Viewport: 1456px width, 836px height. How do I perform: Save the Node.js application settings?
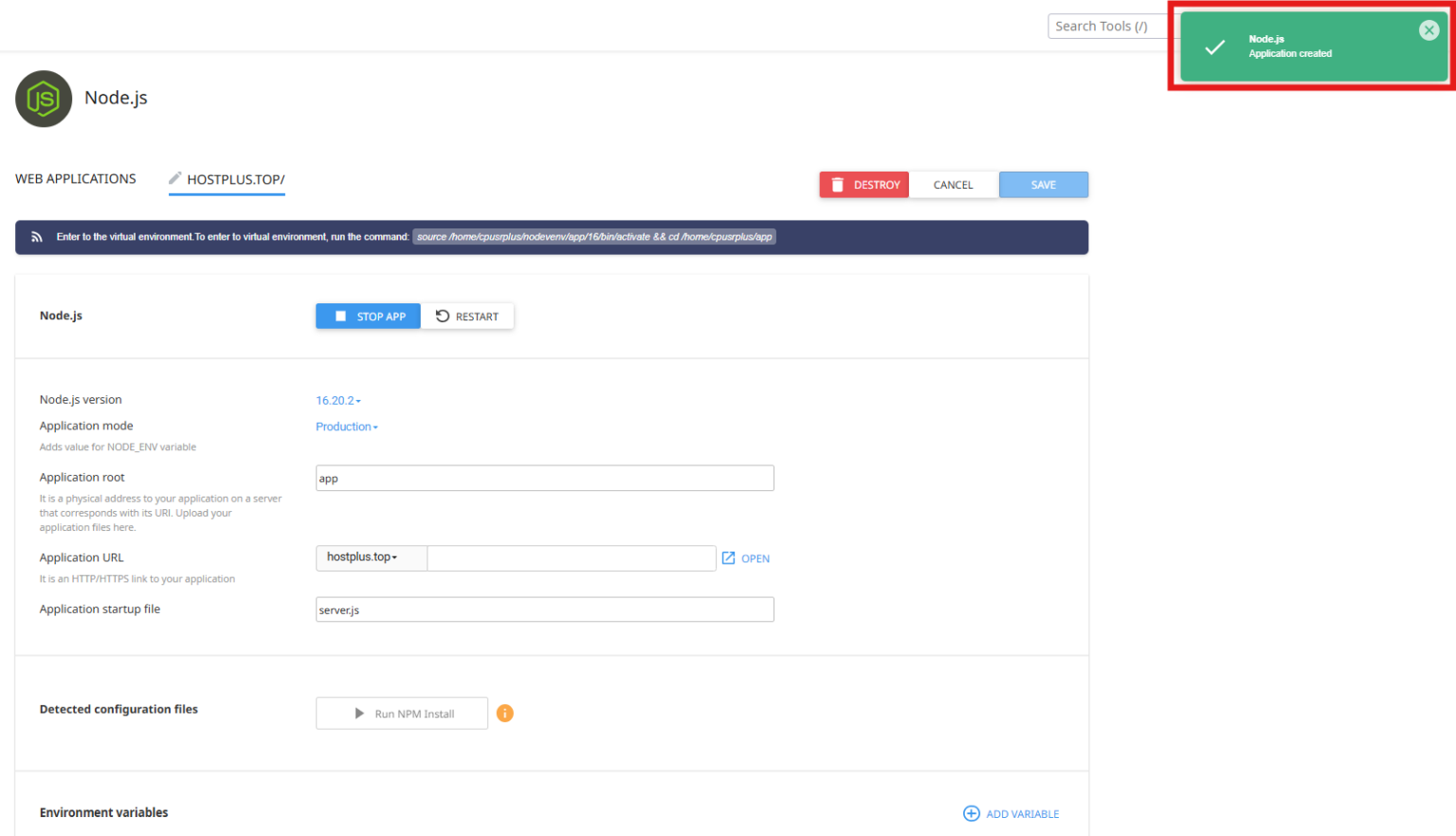point(1044,185)
